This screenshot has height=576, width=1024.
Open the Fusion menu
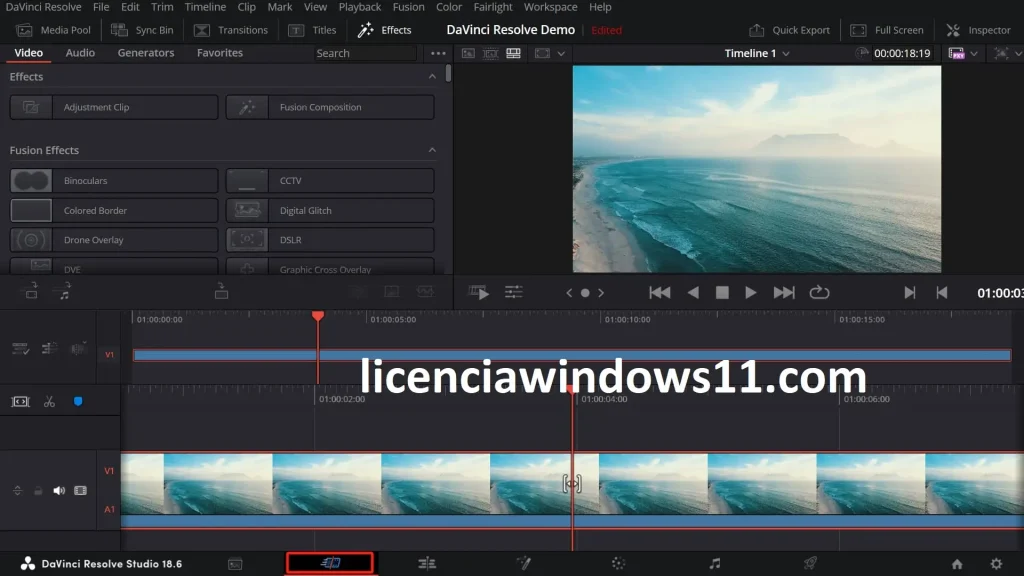[408, 7]
